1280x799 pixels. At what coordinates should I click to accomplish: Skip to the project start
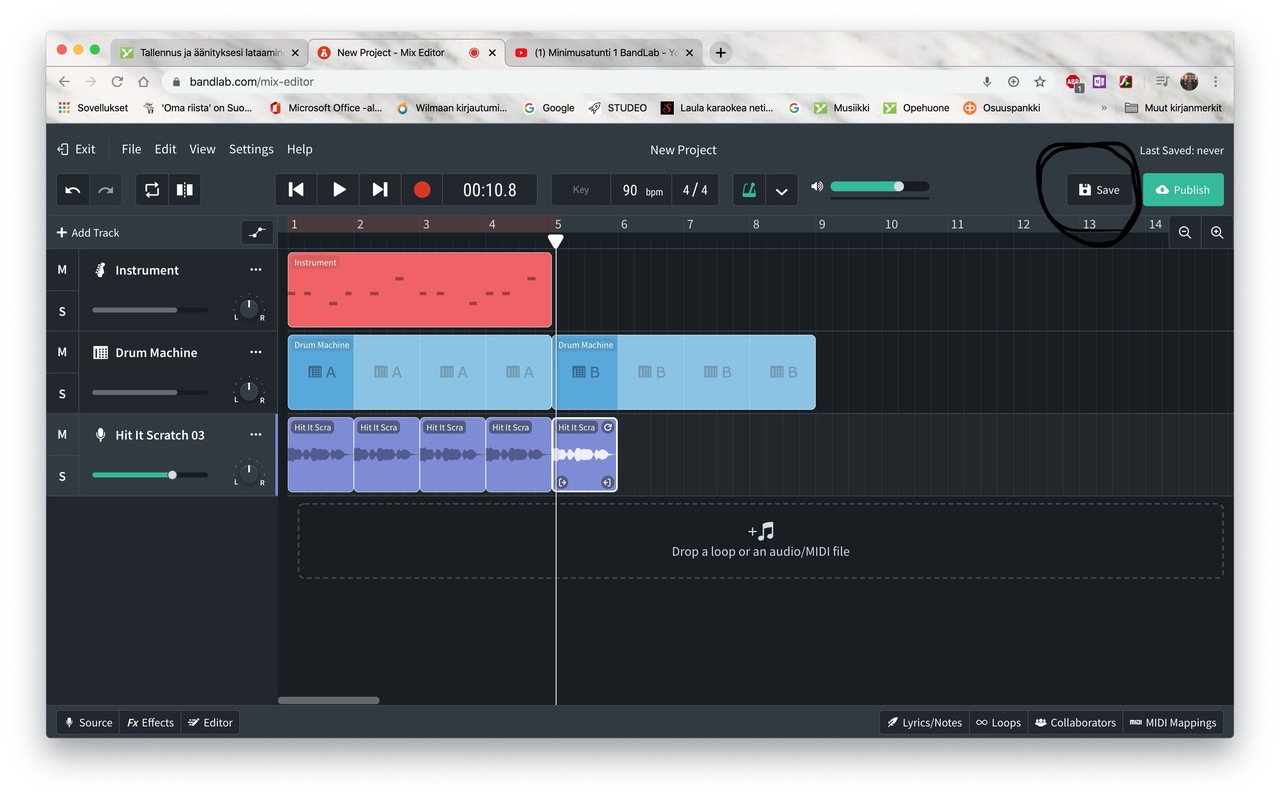pyautogui.click(x=296, y=190)
